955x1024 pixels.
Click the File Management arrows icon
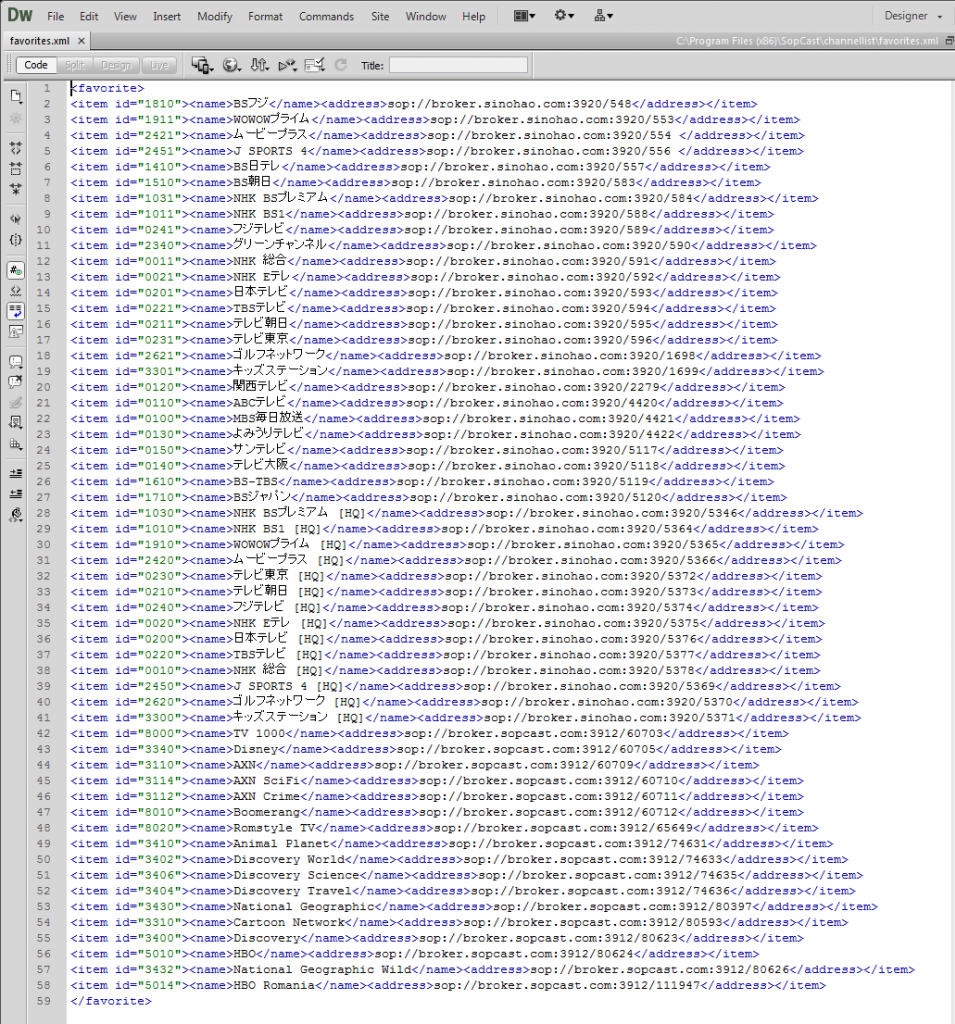pos(259,65)
